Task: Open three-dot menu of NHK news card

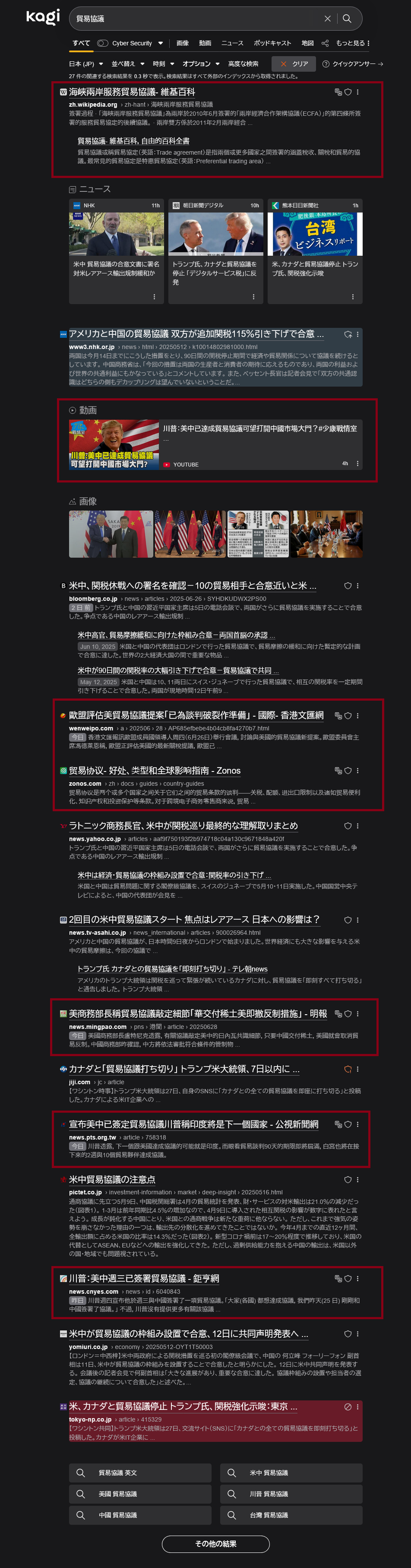Action: coord(154,297)
